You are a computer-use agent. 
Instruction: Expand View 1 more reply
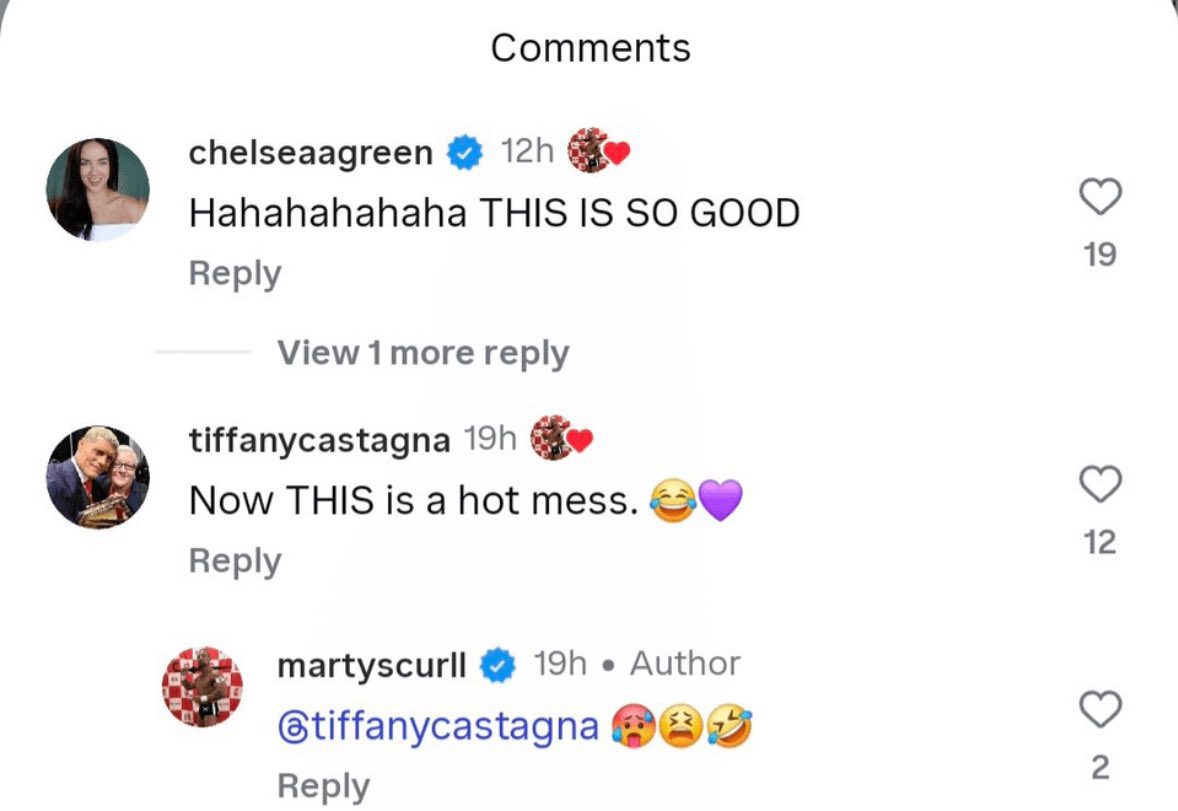[x=422, y=352]
